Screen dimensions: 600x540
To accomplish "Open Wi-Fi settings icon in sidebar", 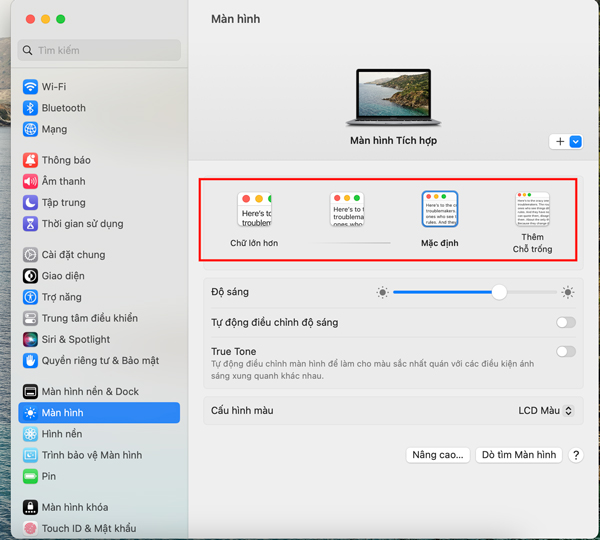I will tap(30, 86).
